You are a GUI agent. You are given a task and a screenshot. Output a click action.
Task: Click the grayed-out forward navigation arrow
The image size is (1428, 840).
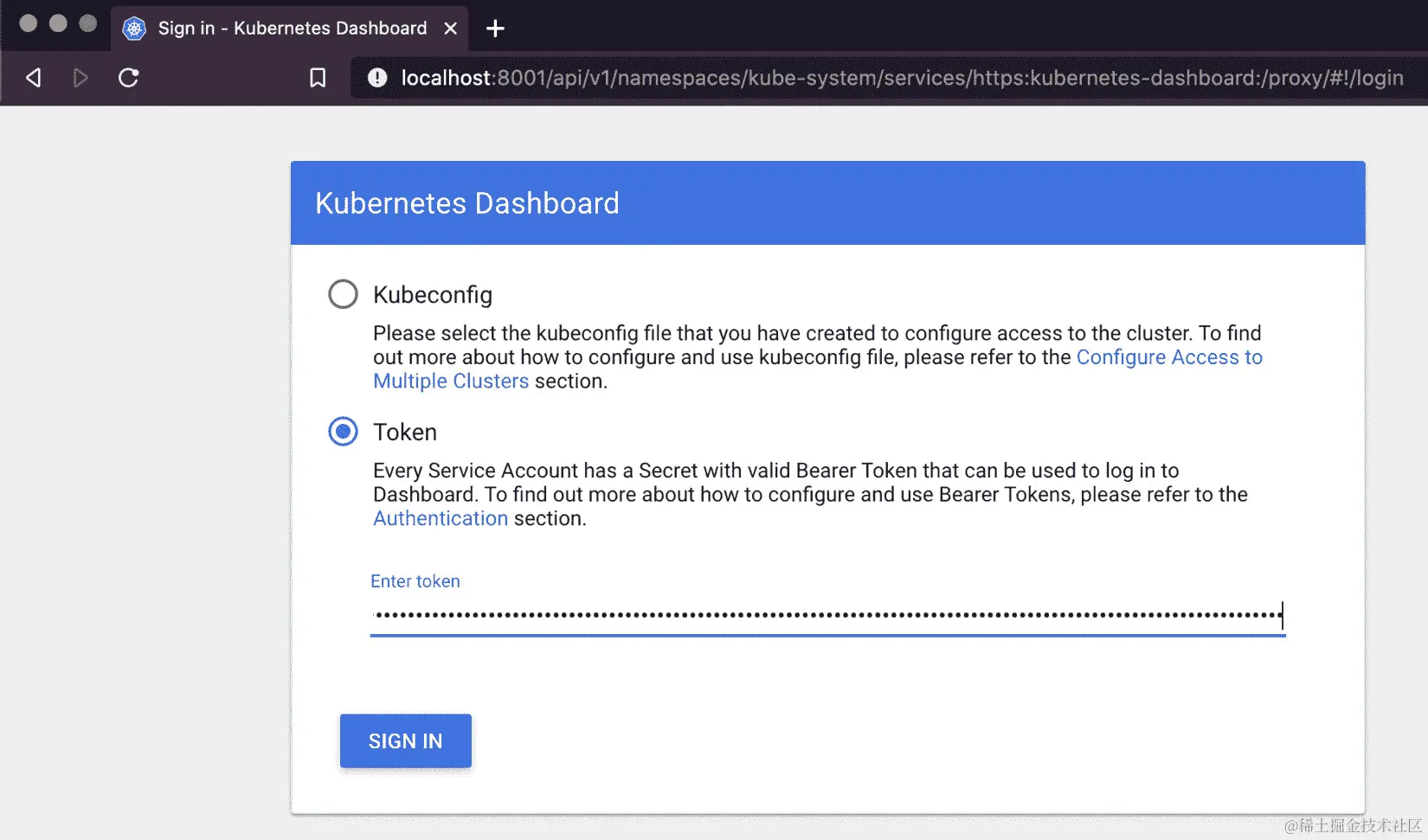tap(80, 77)
